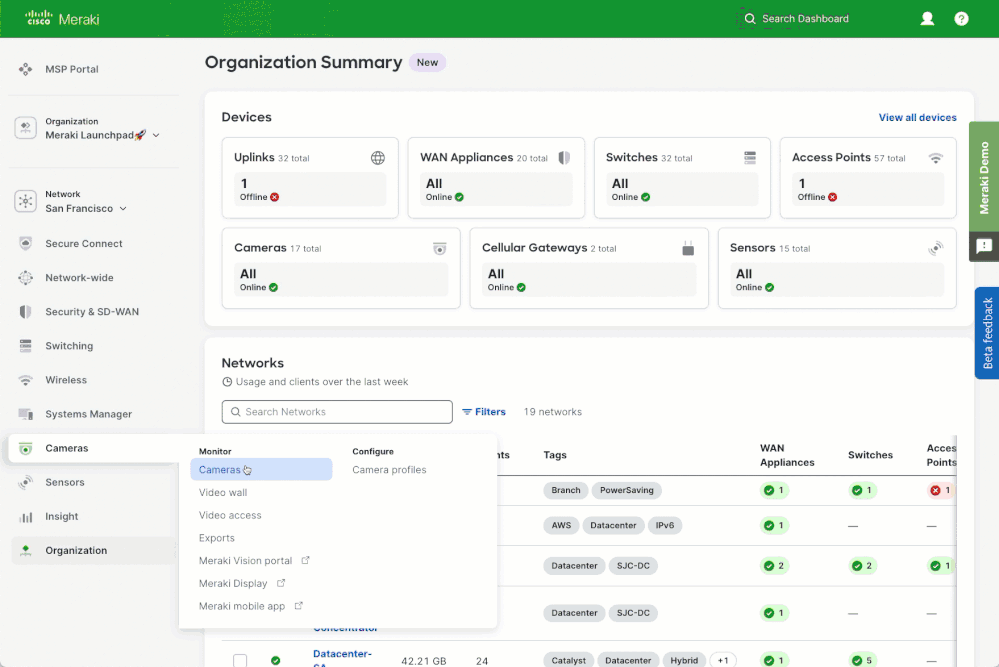This screenshot has height=667, width=999.
Task: Click the 42.21 GB usage value
Action: [x=424, y=661]
